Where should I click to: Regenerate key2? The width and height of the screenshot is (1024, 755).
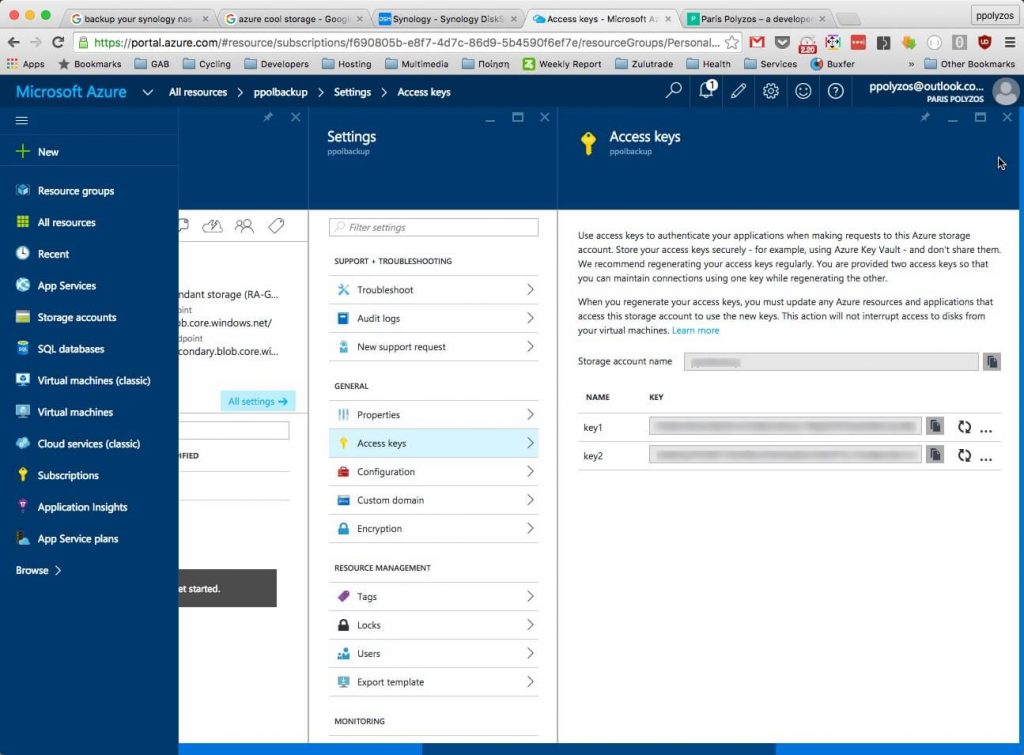click(x=965, y=456)
